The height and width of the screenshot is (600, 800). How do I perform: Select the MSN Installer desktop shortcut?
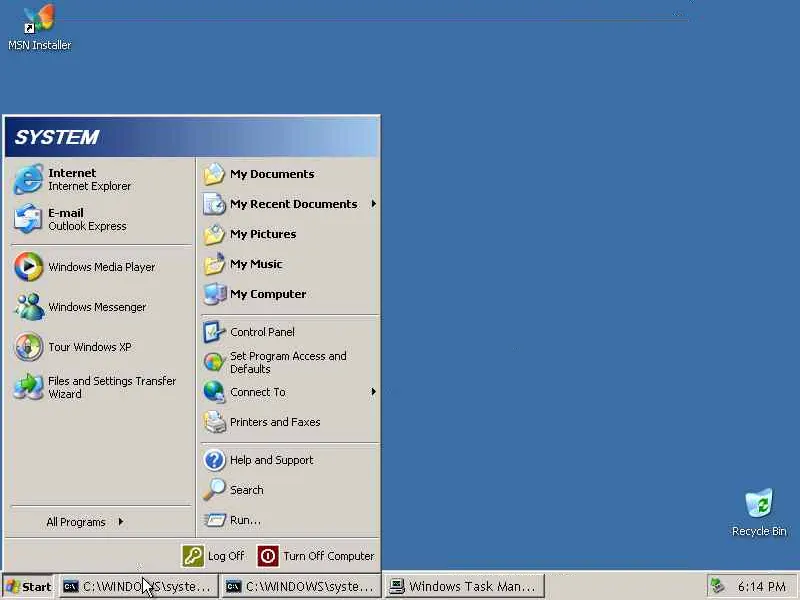coord(39,28)
